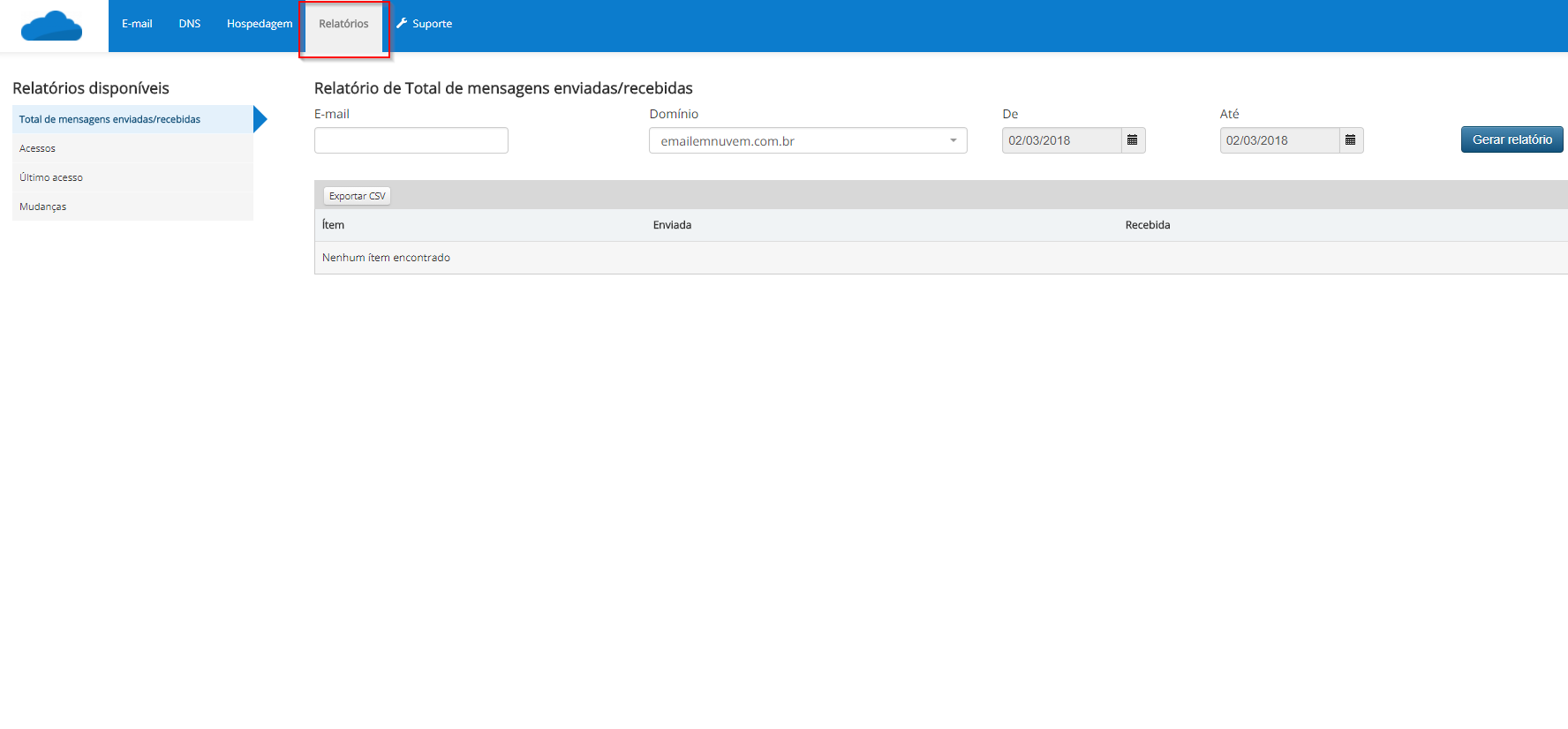Image resolution: width=1568 pixels, height=729 pixels.
Task: Open the Acessos report
Action: 38,148
